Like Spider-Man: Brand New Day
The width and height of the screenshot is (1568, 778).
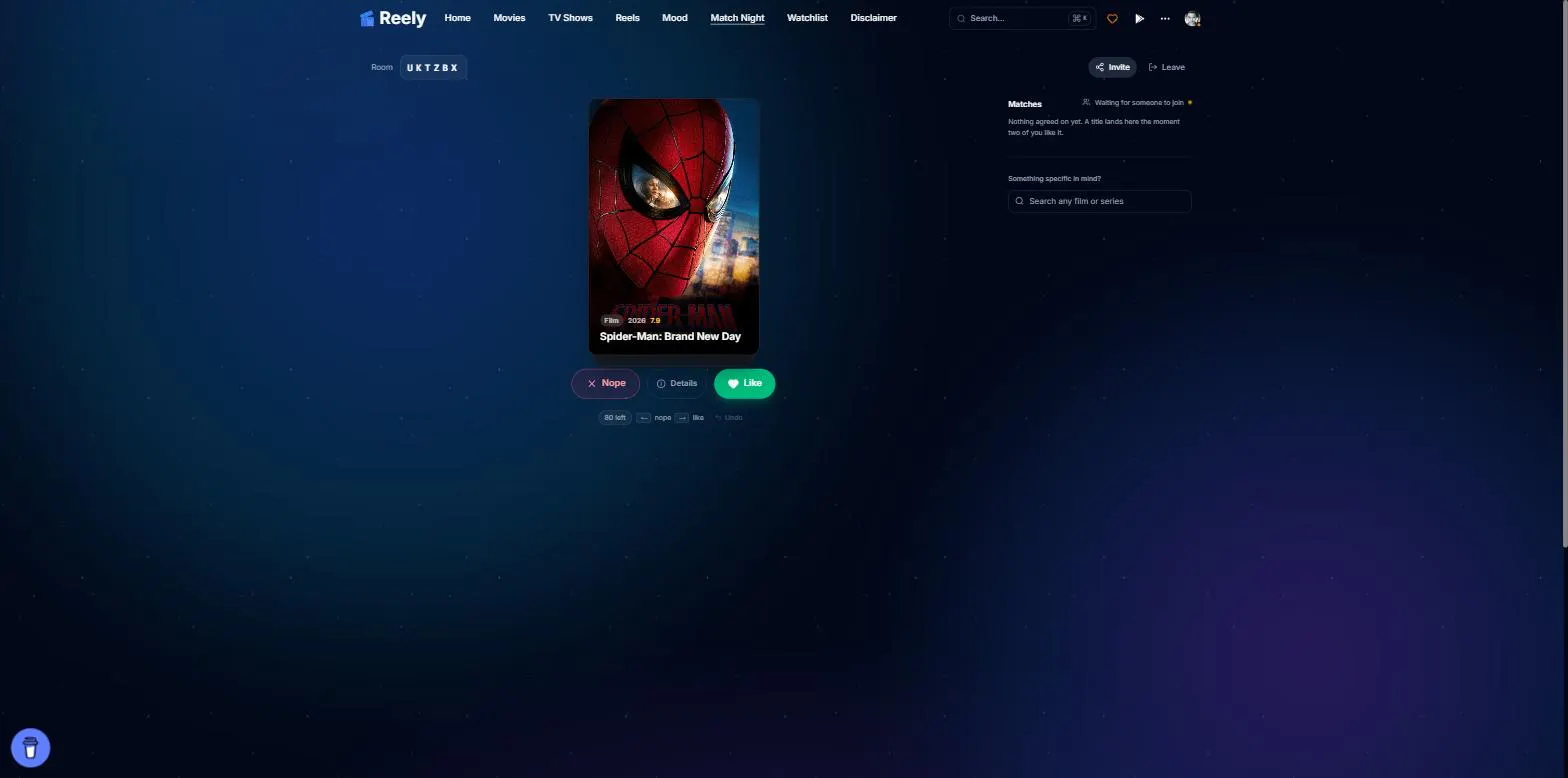744,383
